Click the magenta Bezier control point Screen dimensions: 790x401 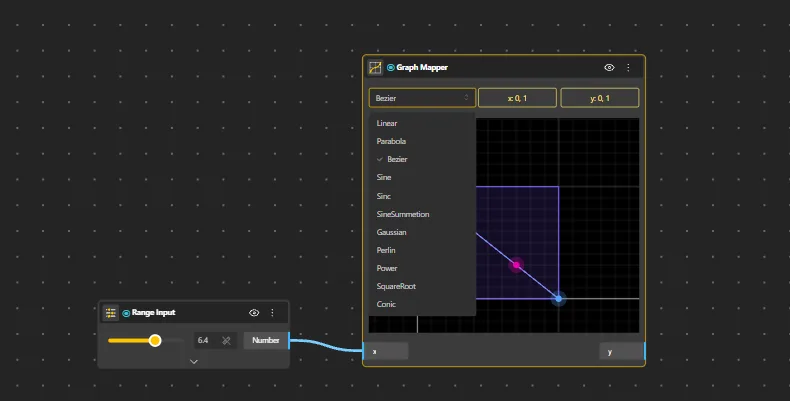[516, 265]
